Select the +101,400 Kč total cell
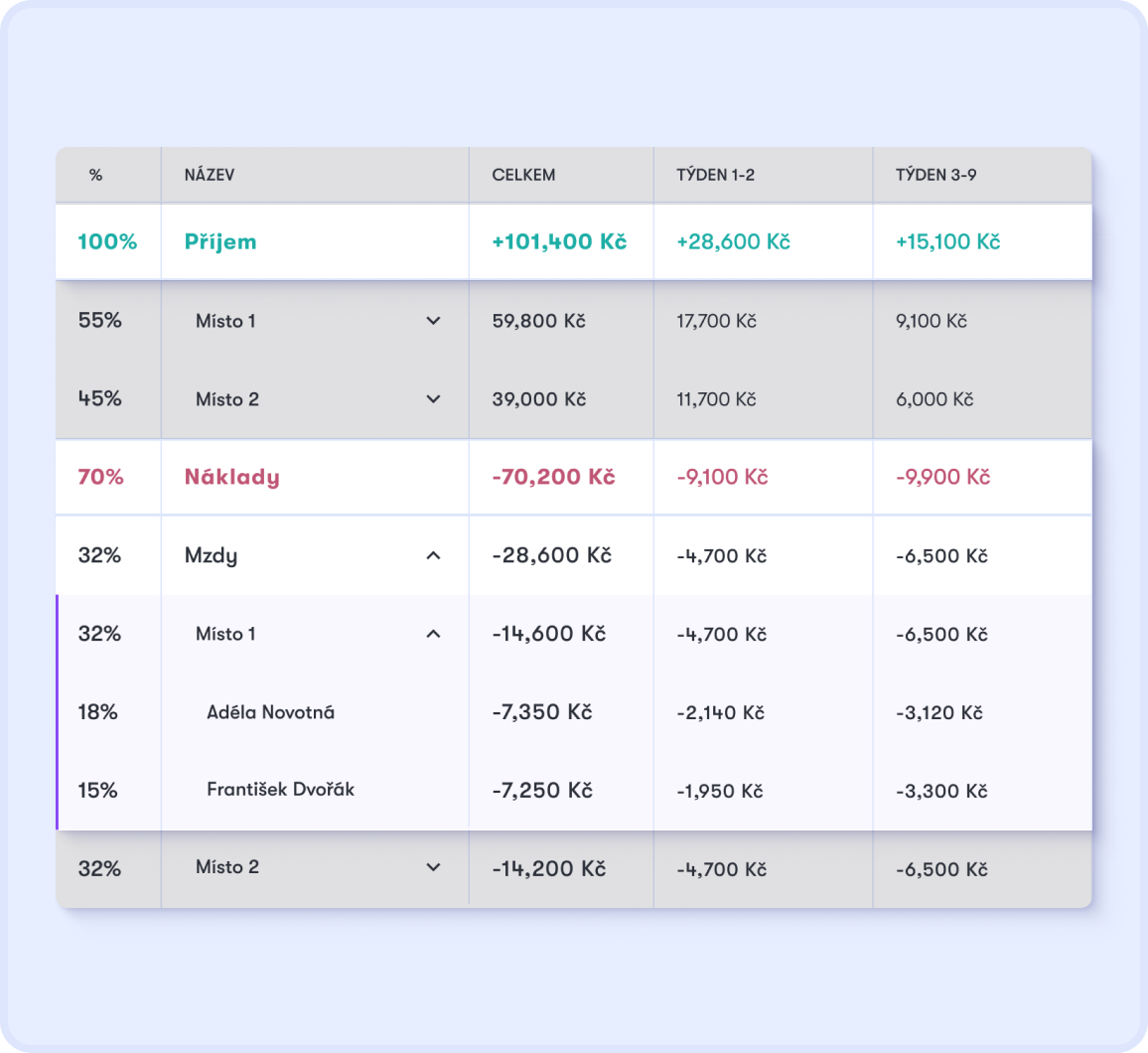 [x=559, y=241]
